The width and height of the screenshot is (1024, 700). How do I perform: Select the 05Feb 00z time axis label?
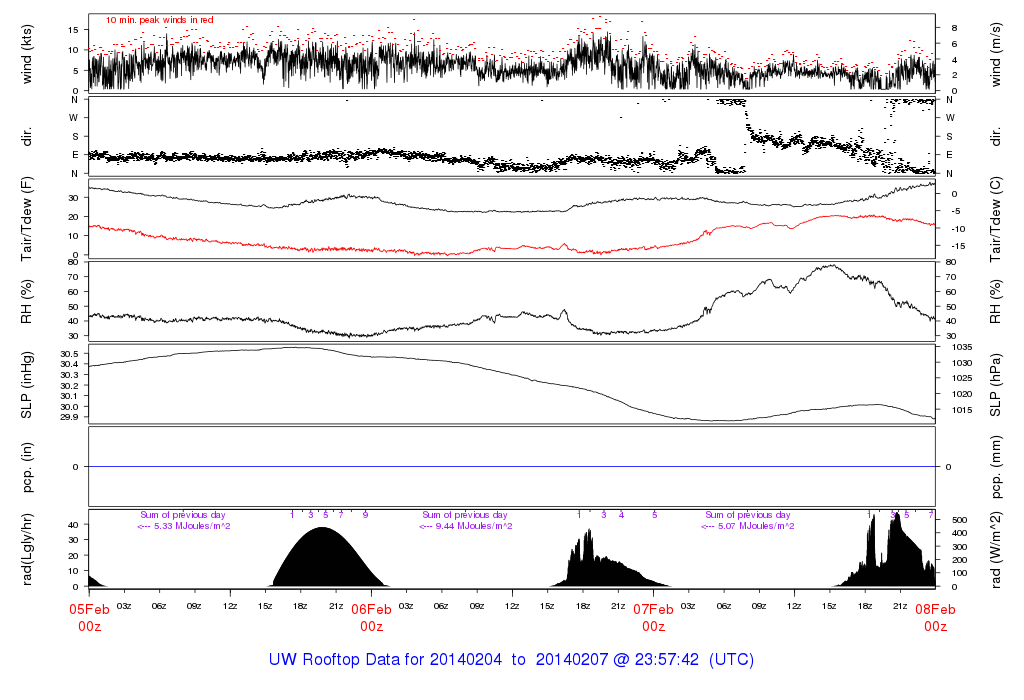point(89,617)
